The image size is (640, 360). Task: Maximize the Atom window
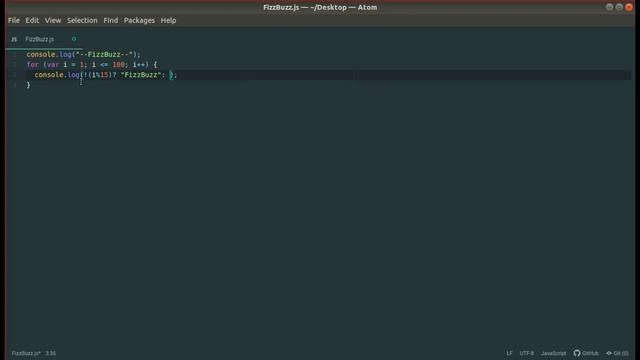(619, 7)
